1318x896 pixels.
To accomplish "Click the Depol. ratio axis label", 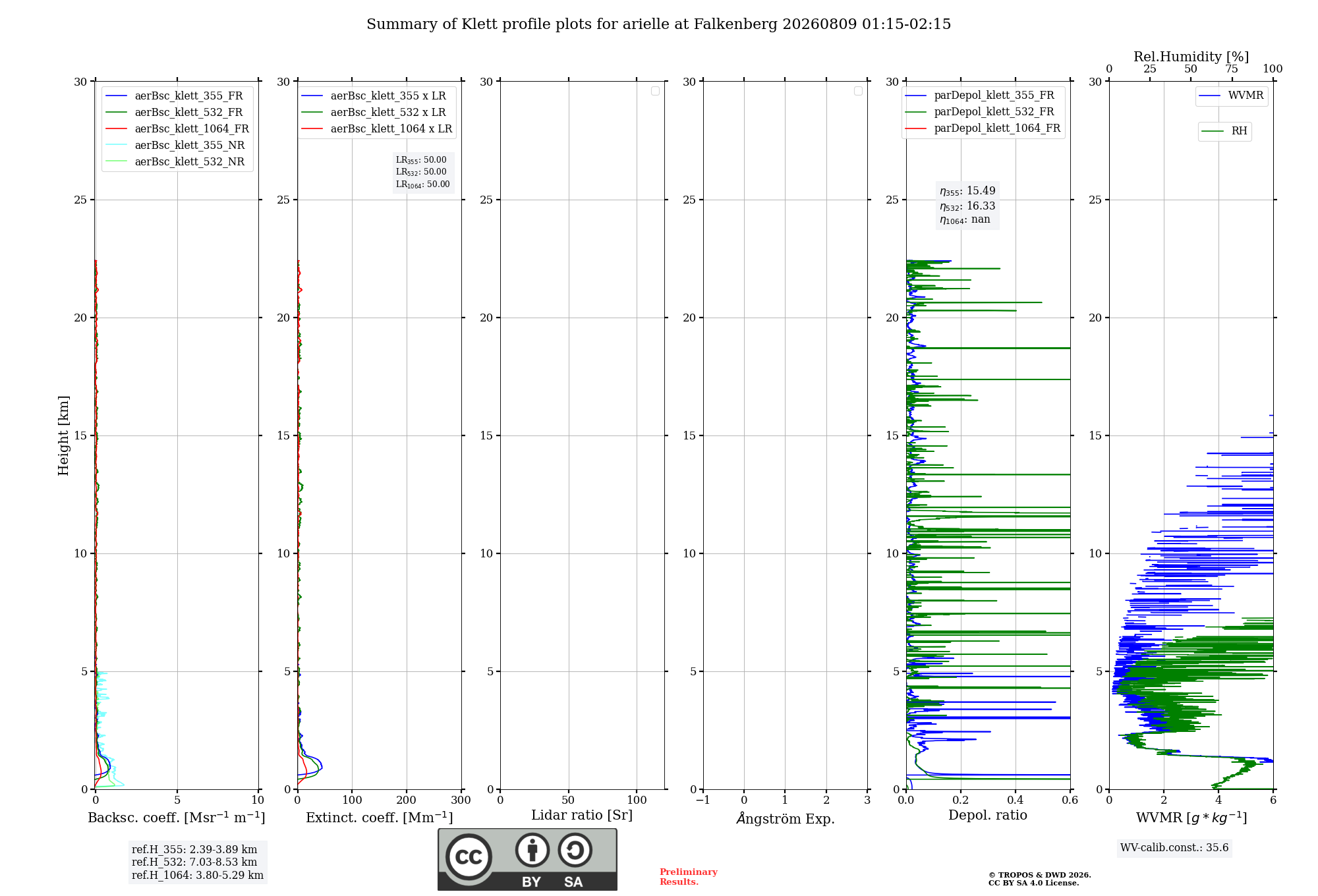I will point(988,815).
